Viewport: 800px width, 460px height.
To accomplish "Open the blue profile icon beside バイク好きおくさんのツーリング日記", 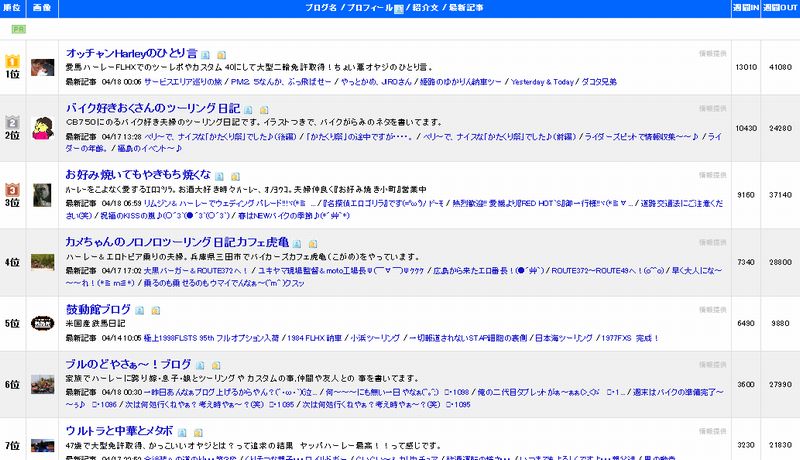I will coord(248,110).
